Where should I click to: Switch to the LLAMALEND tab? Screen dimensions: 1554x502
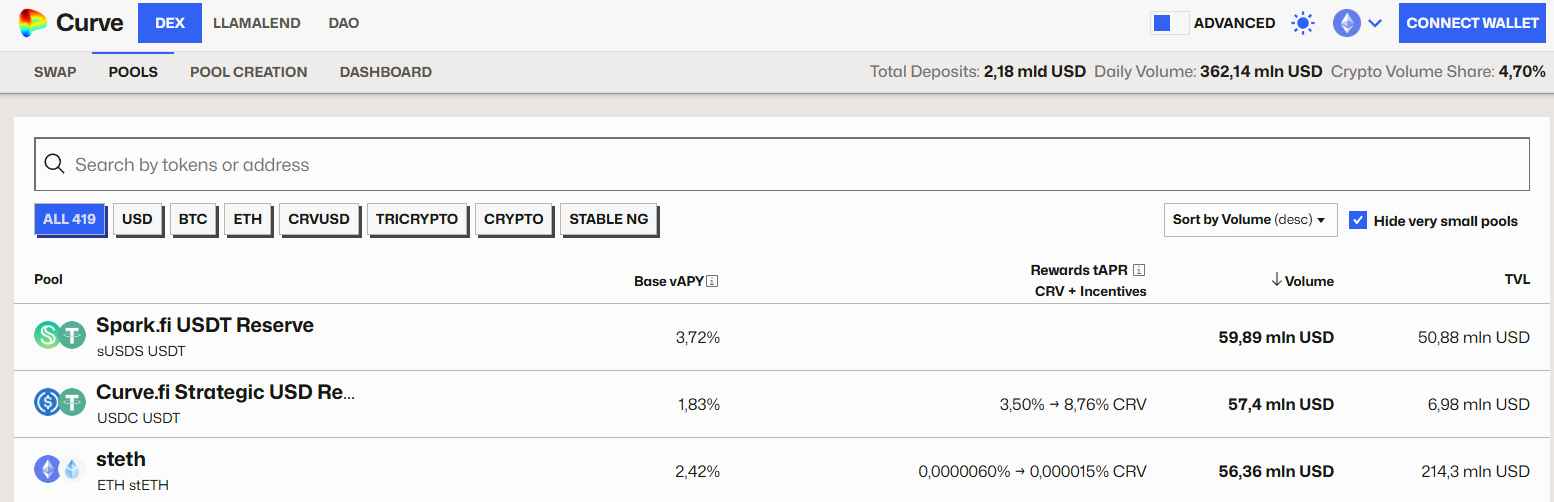(257, 23)
